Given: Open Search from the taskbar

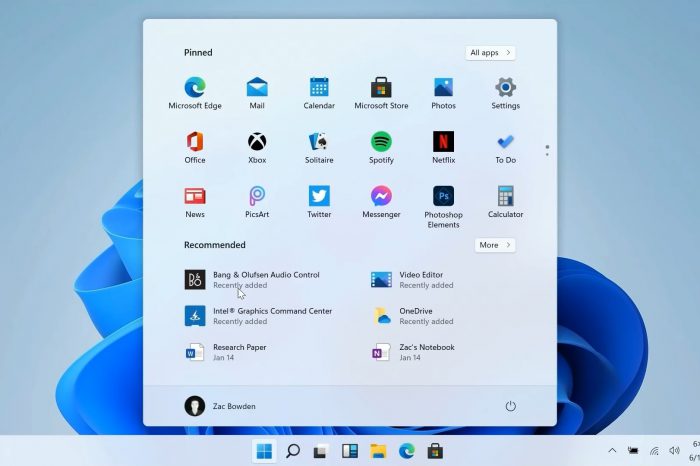Looking at the screenshot, I should [292, 451].
